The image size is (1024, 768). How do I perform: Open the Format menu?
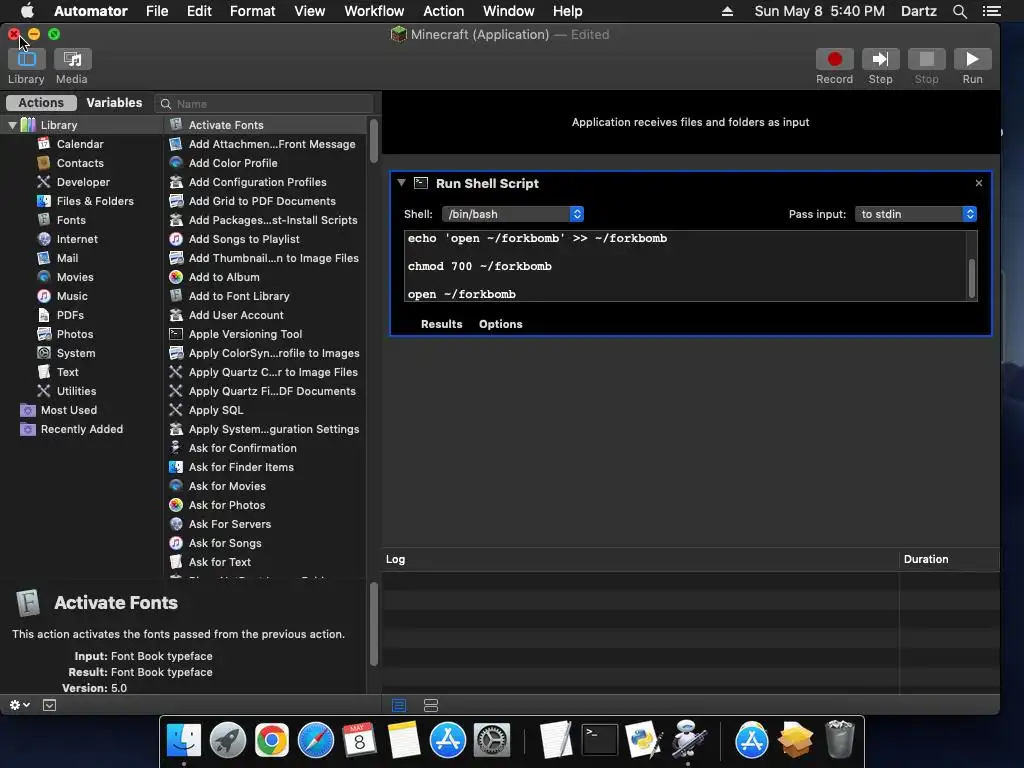tap(252, 11)
